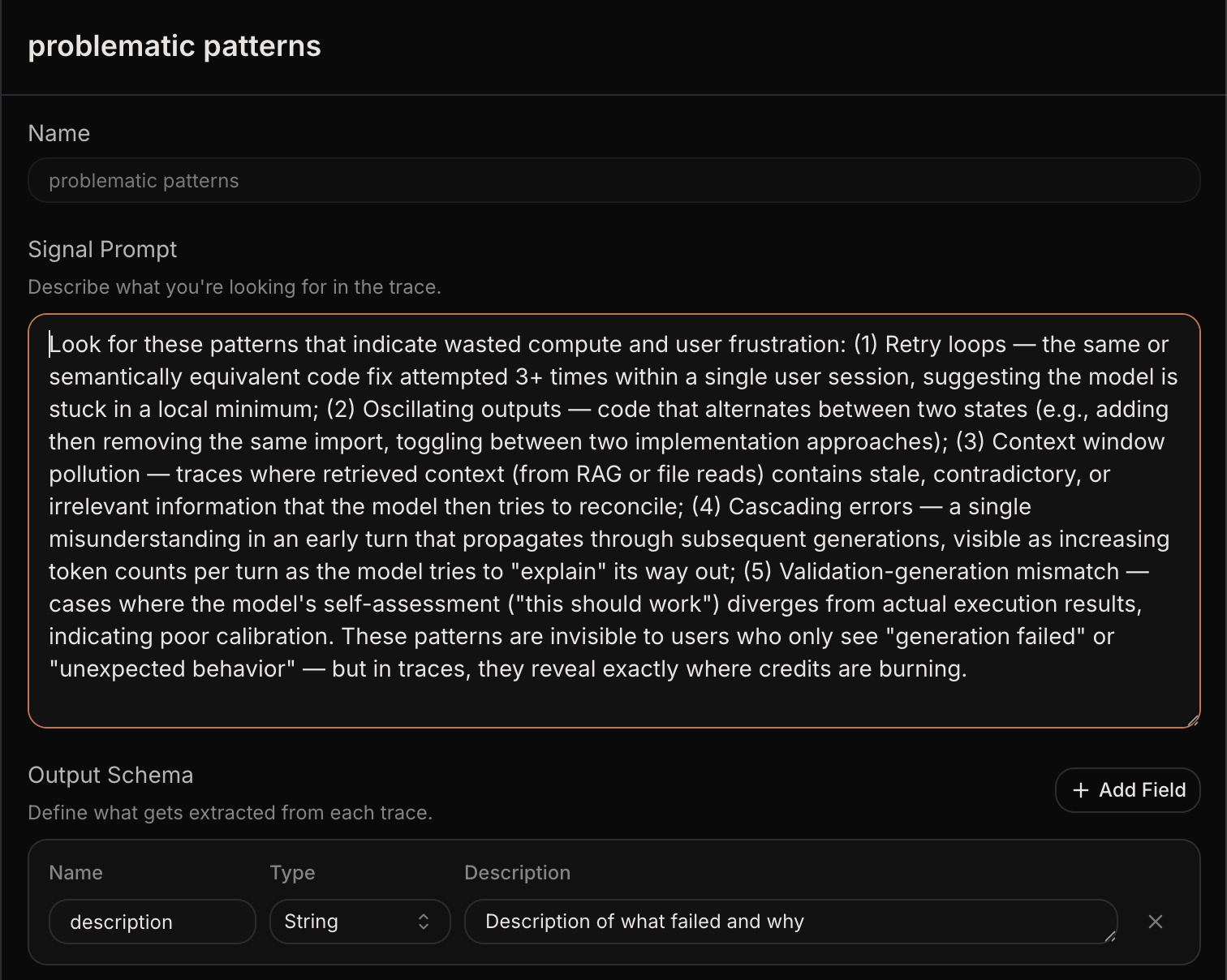Click the 'Description' column header in the schema
1227x980 pixels.
tap(517, 872)
